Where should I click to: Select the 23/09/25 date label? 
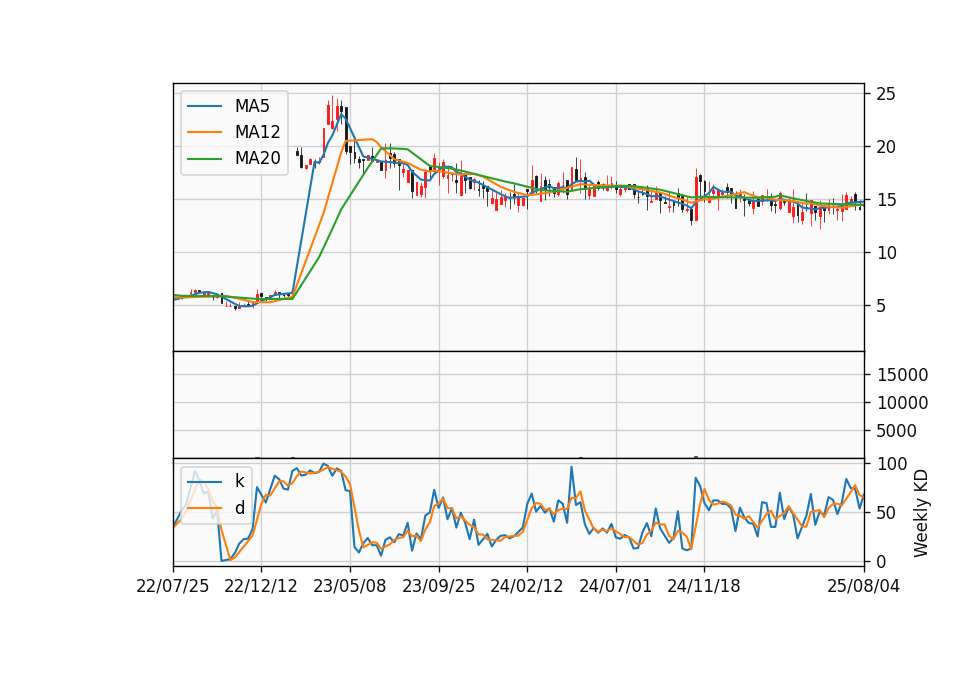438,586
